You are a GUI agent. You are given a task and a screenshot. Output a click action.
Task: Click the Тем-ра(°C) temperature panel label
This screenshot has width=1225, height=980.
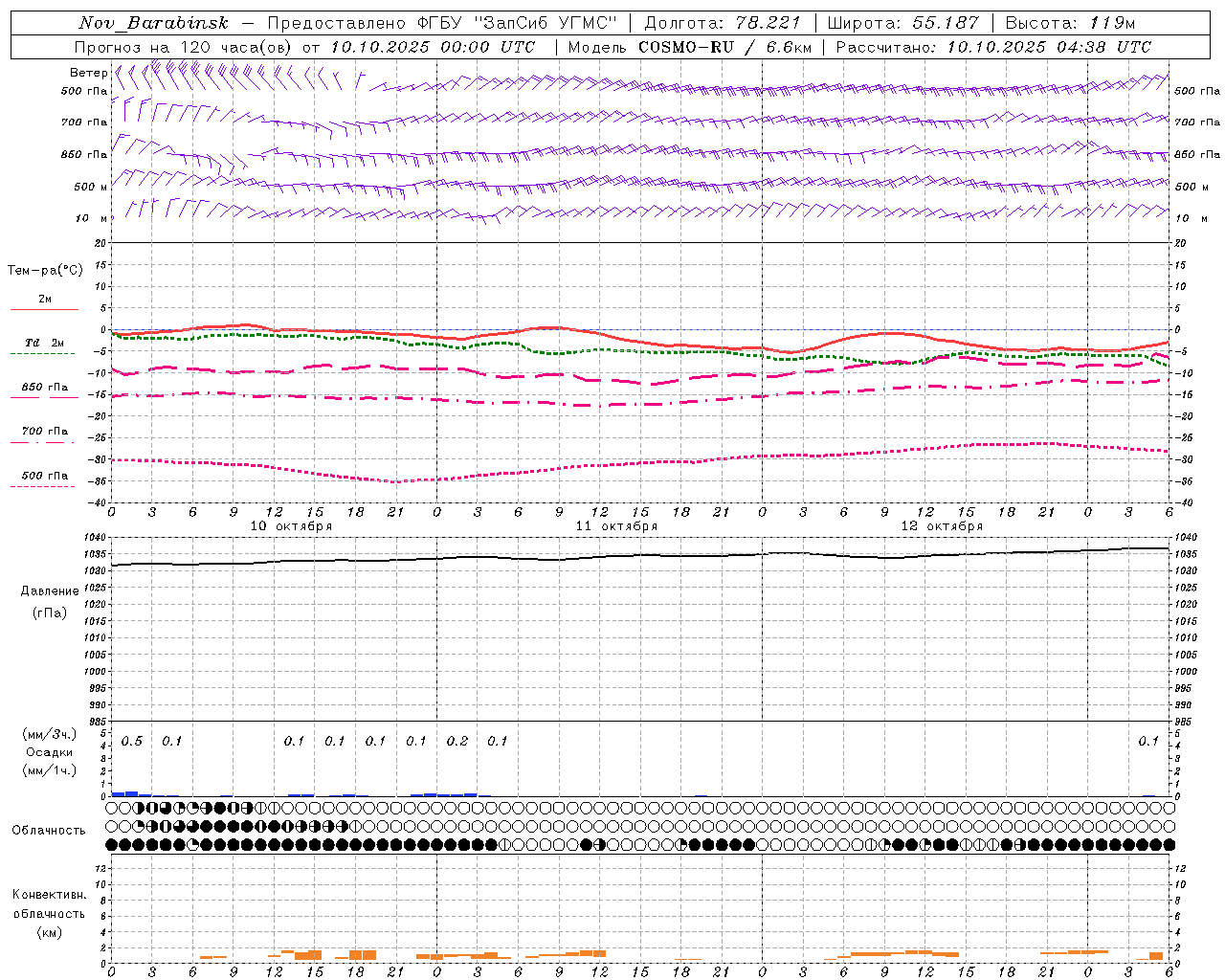[45, 271]
